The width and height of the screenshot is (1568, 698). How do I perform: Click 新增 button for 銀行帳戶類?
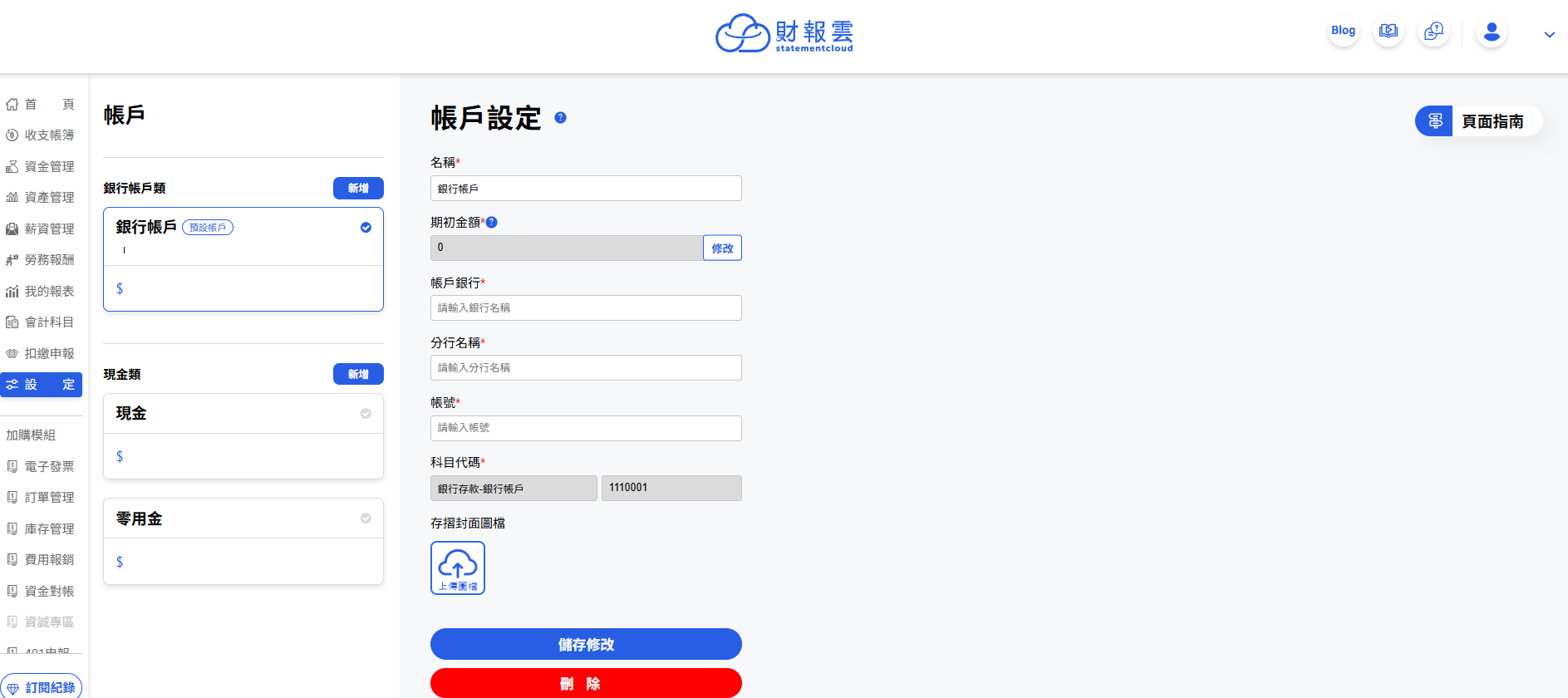click(x=358, y=189)
